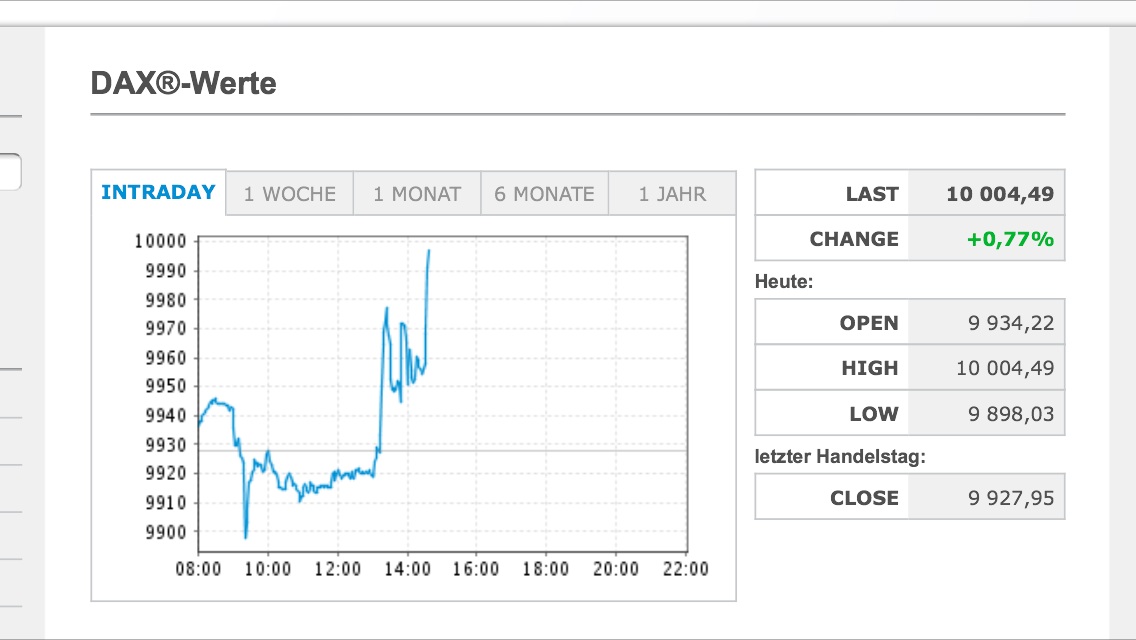The image size is (1136, 640).
Task: Select the INTRADAY chart tab
Action: coord(158,192)
